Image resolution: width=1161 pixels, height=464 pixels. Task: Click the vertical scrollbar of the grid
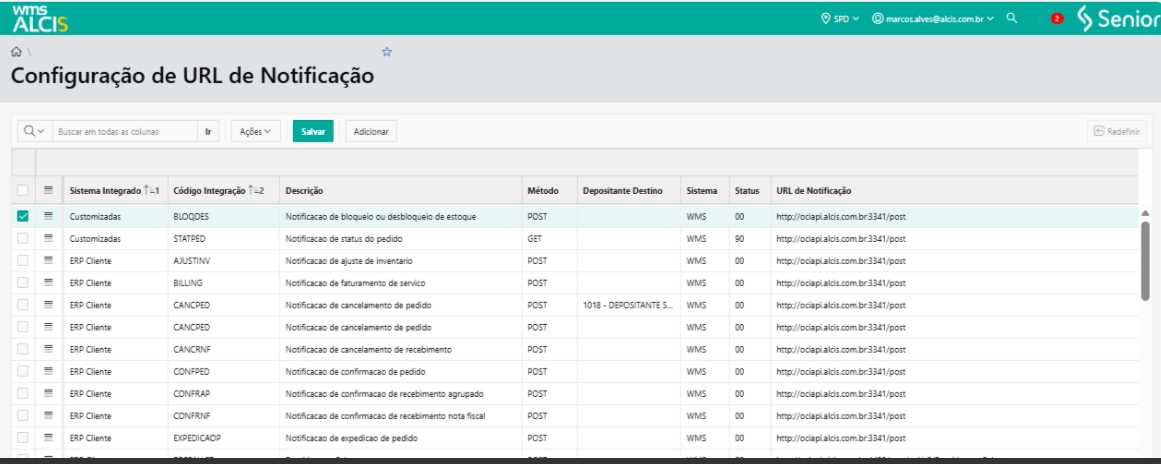click(x=1145, y=259)
